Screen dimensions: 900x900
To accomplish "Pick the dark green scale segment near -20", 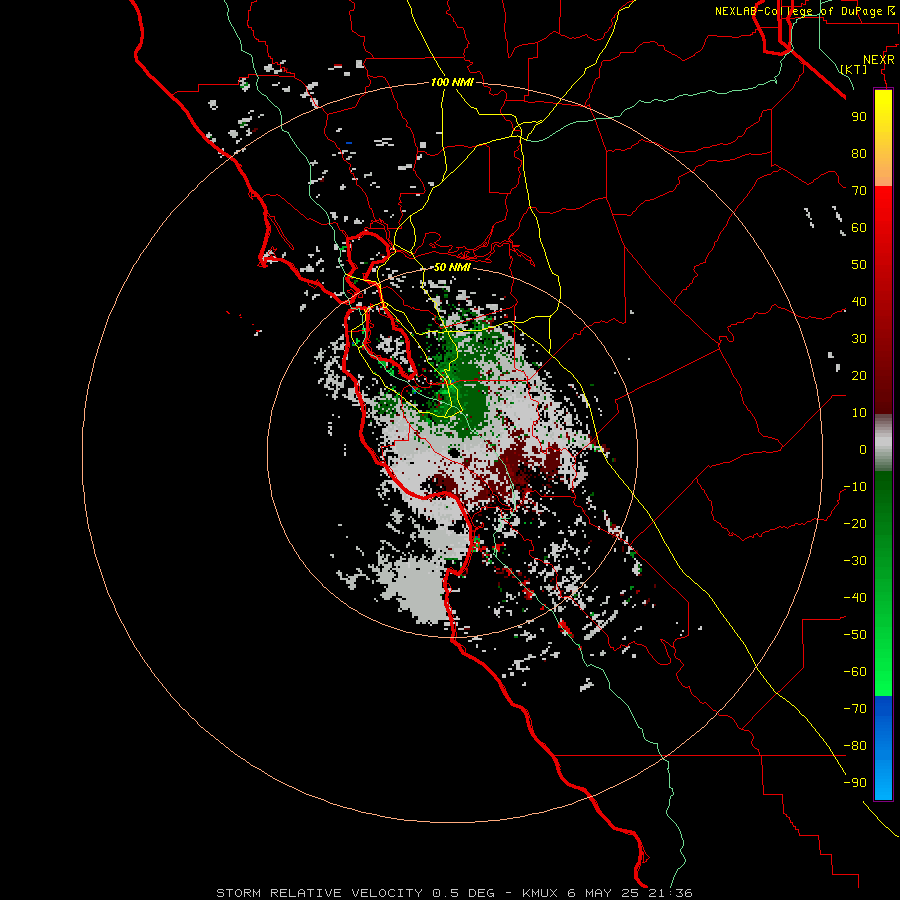I will [883, 517].
